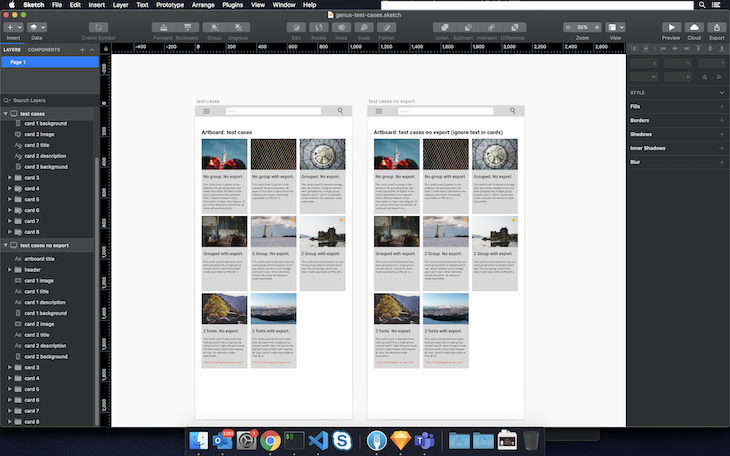The width and height of the screenshot is (730, 456).
Task: Select the Rotate tool
Action: [319, 27]
